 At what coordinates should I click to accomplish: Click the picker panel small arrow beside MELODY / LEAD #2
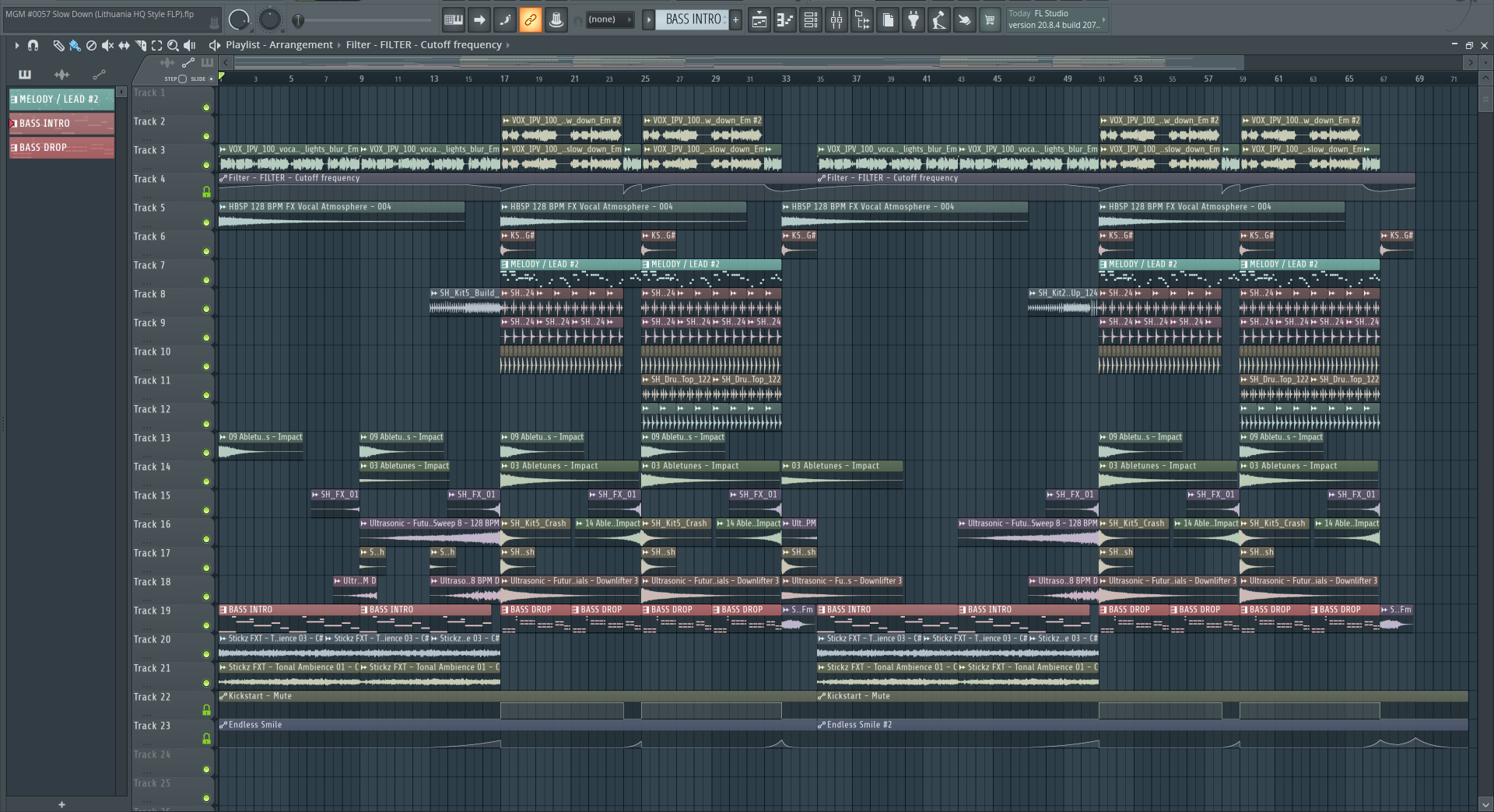tap(121, 92)
